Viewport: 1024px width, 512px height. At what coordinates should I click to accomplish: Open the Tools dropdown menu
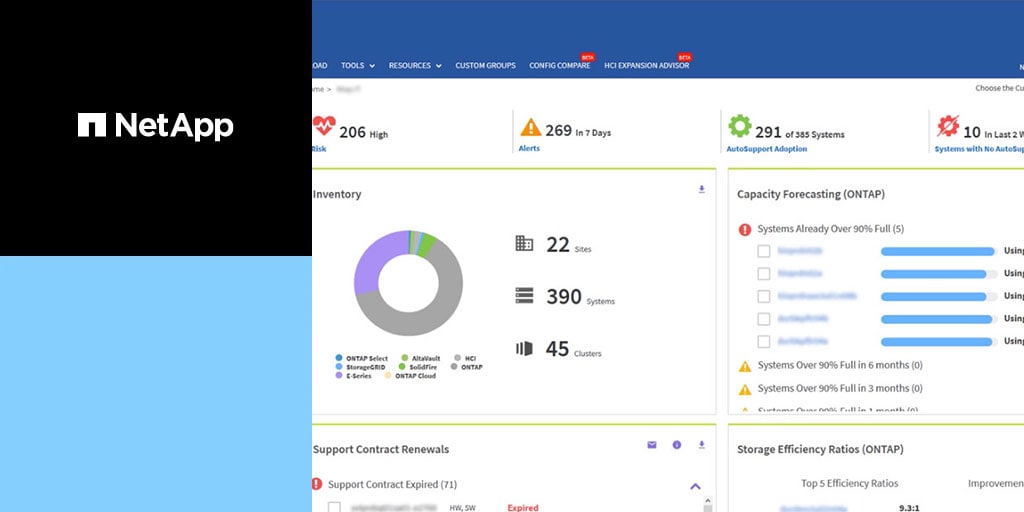click(x=357, y=66)
